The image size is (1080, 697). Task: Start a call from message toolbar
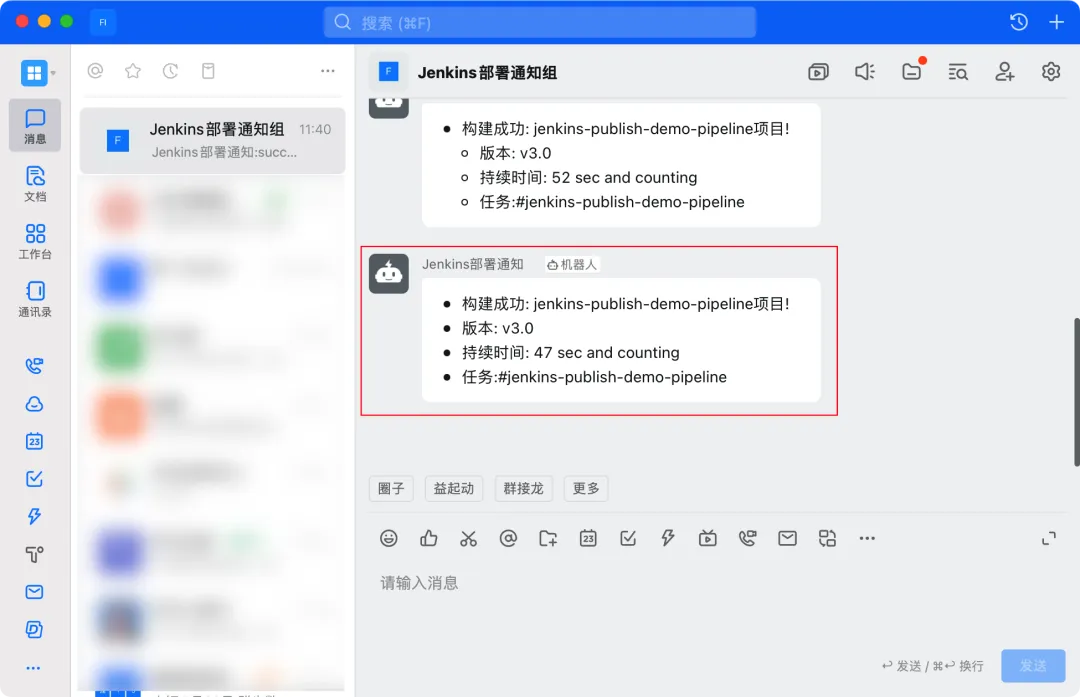pos(747,539)
